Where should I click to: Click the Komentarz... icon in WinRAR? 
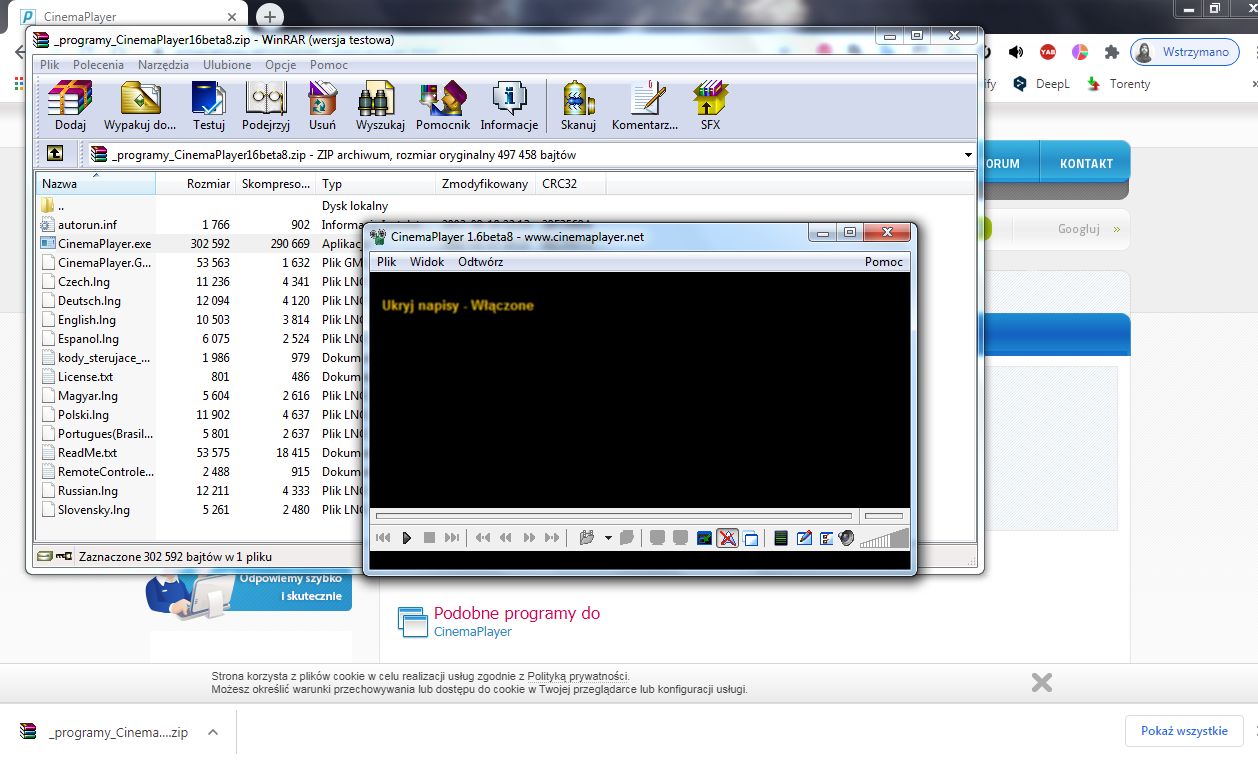click(645, 106)
